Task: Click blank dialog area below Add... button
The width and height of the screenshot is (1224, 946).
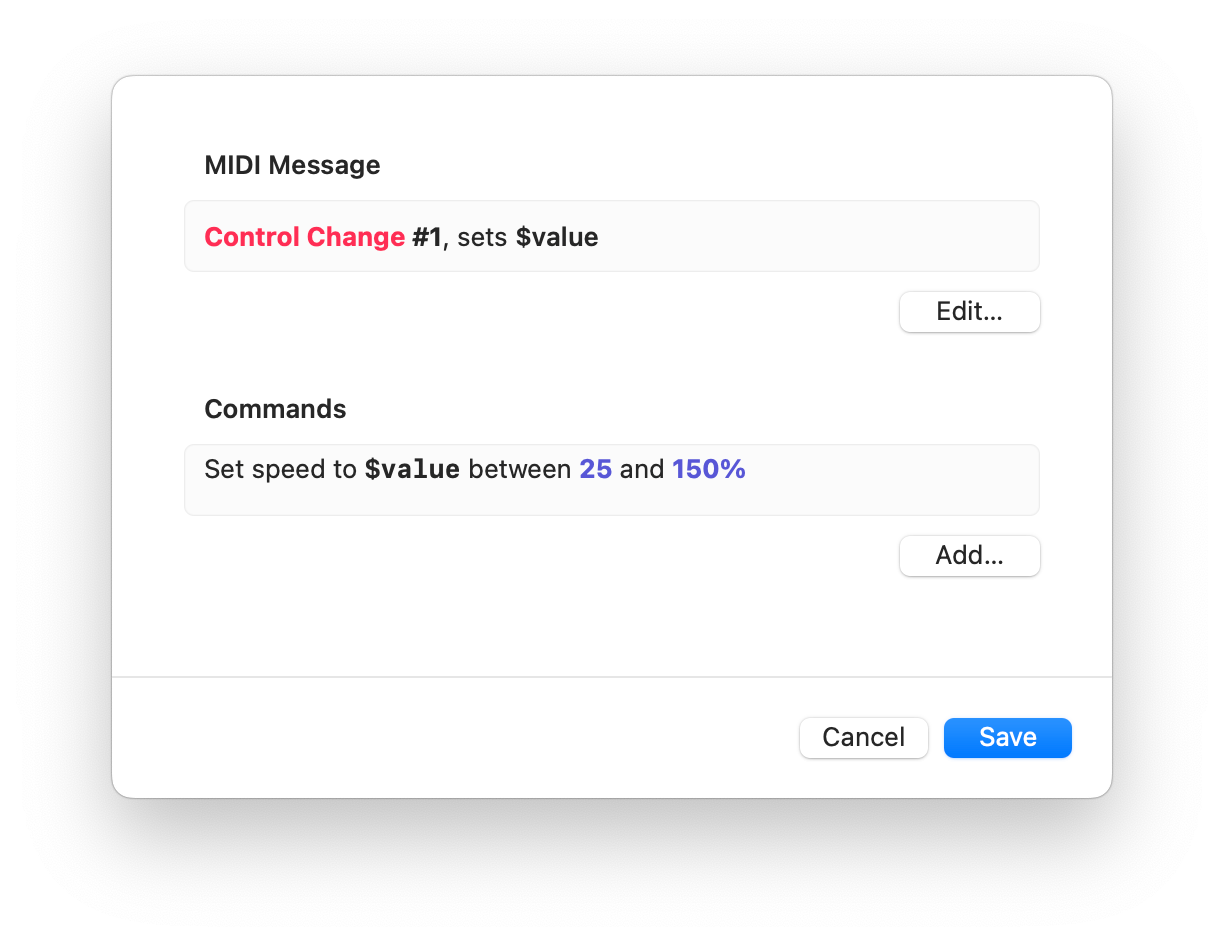Action: pyautogui.click(x=600, y=625)
